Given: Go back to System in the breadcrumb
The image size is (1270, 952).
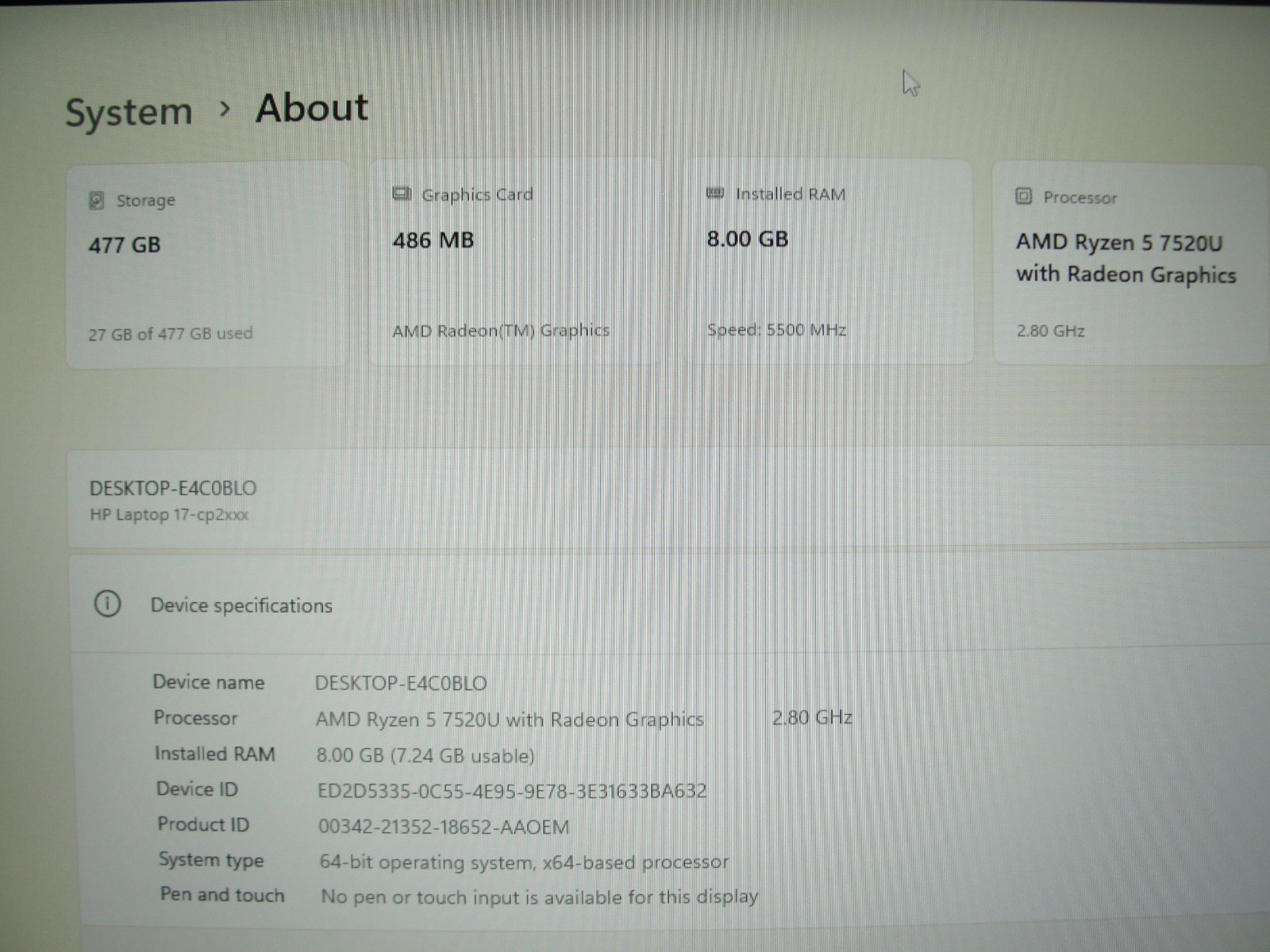Looking at the screenshot, I should pos(129,112).
